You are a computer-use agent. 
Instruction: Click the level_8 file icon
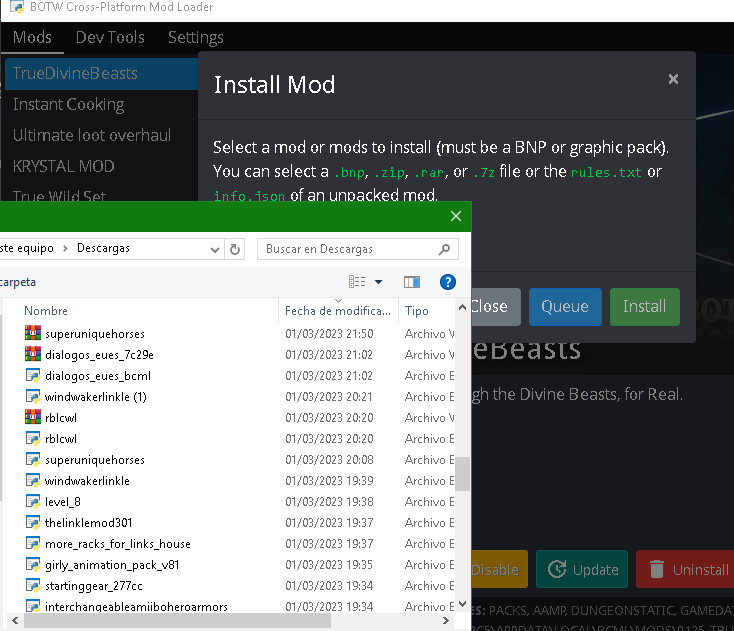[32, 502]
